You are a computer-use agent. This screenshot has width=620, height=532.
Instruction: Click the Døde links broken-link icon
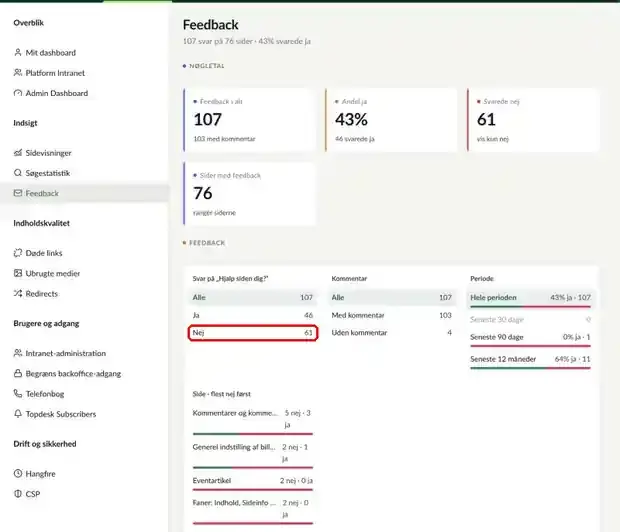coord(18,253)
